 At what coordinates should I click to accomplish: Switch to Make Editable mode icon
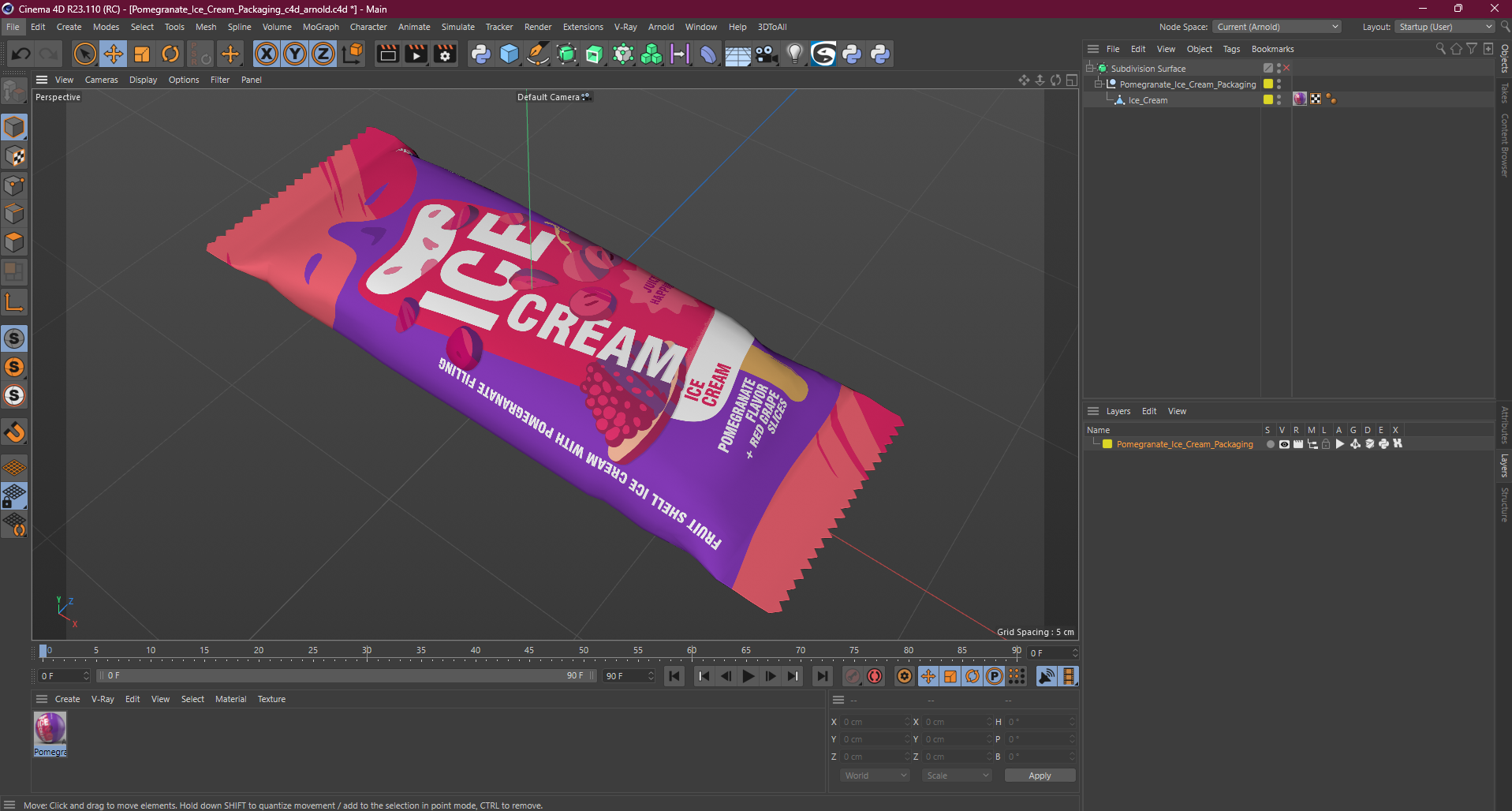click(14, 92)
